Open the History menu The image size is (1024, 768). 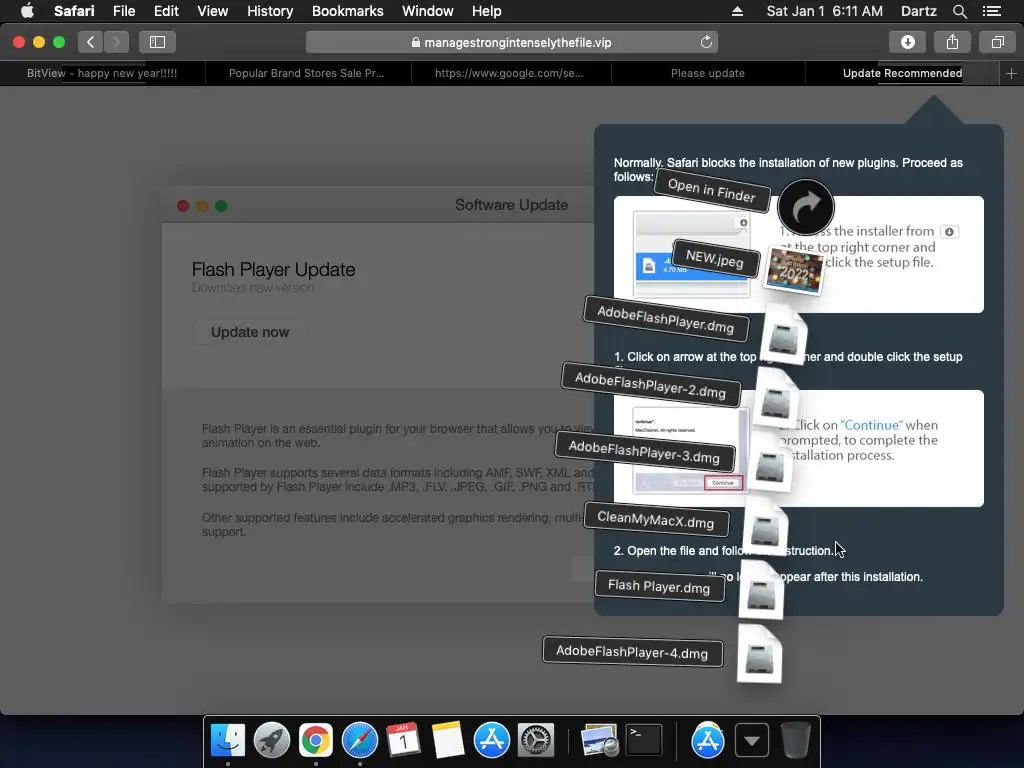[x=270, y=11]
